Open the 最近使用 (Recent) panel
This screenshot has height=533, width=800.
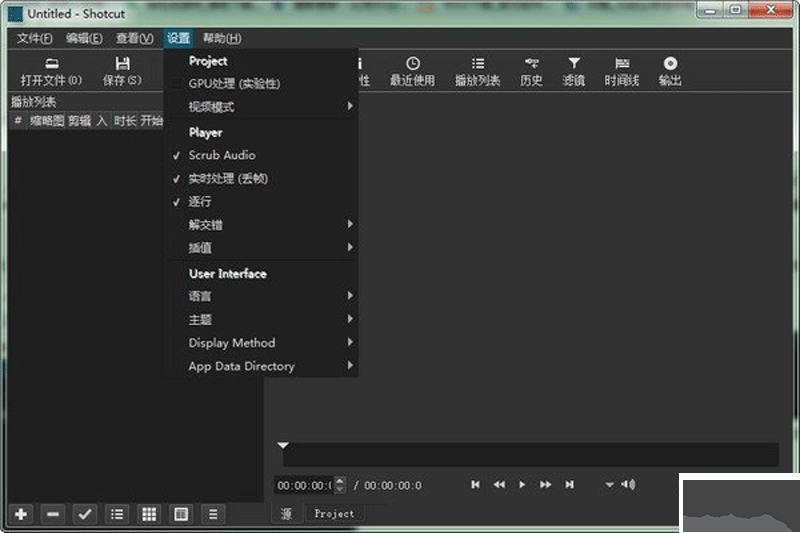point(412,71)
